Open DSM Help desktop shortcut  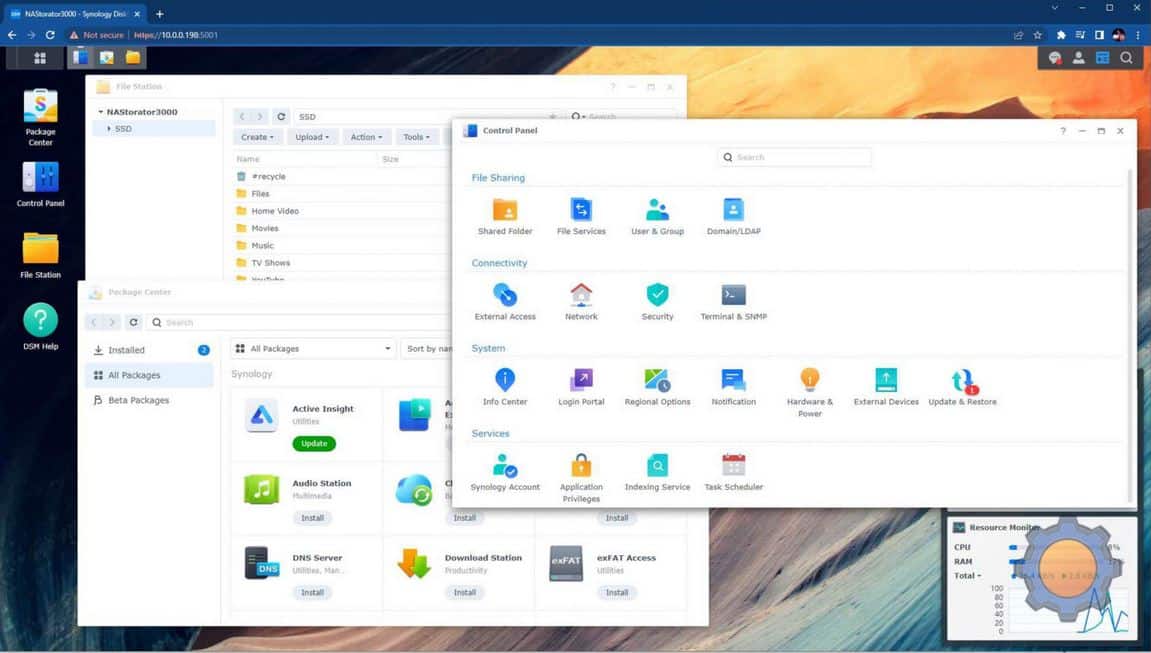tap(40, 326)
